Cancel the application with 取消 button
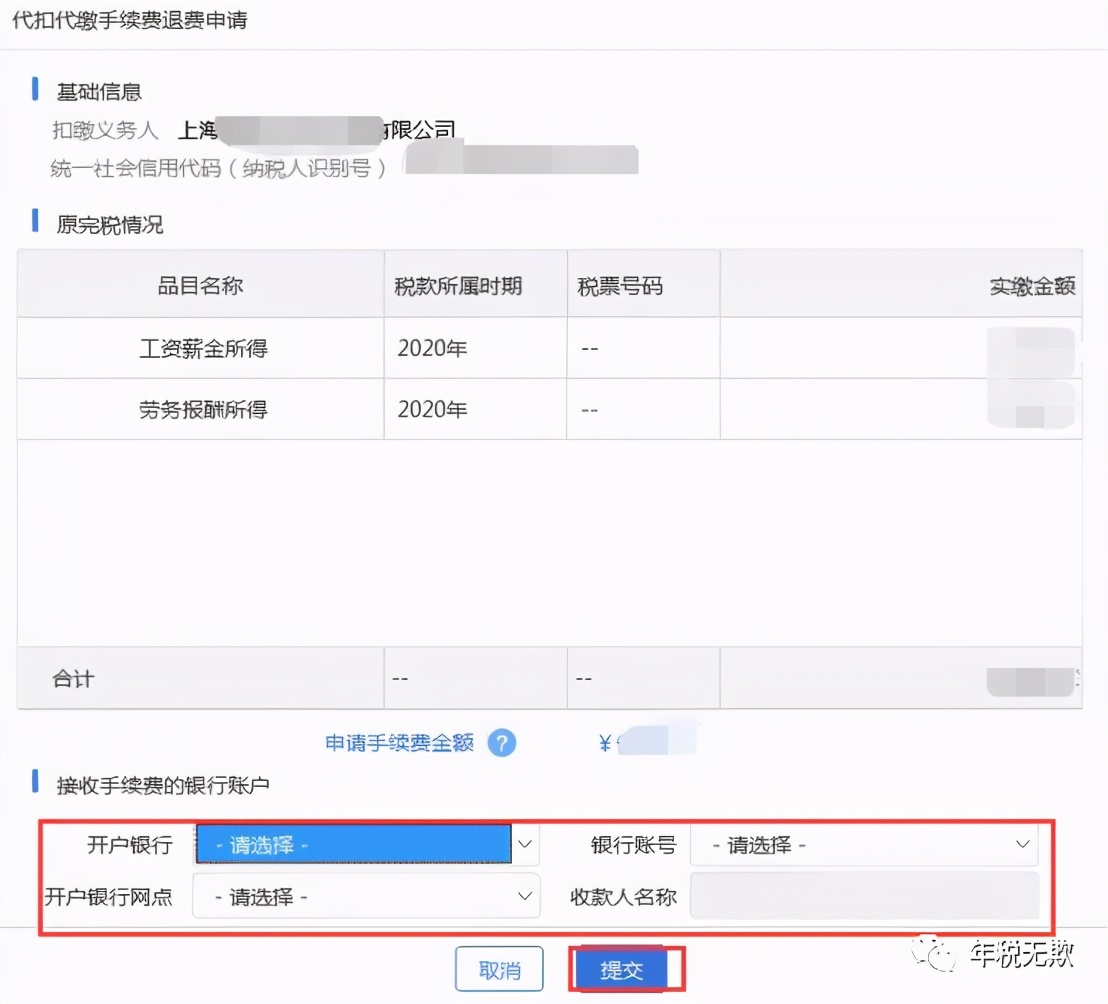Viewport: 1108px width, 1004px height. (x=499, y=968)
